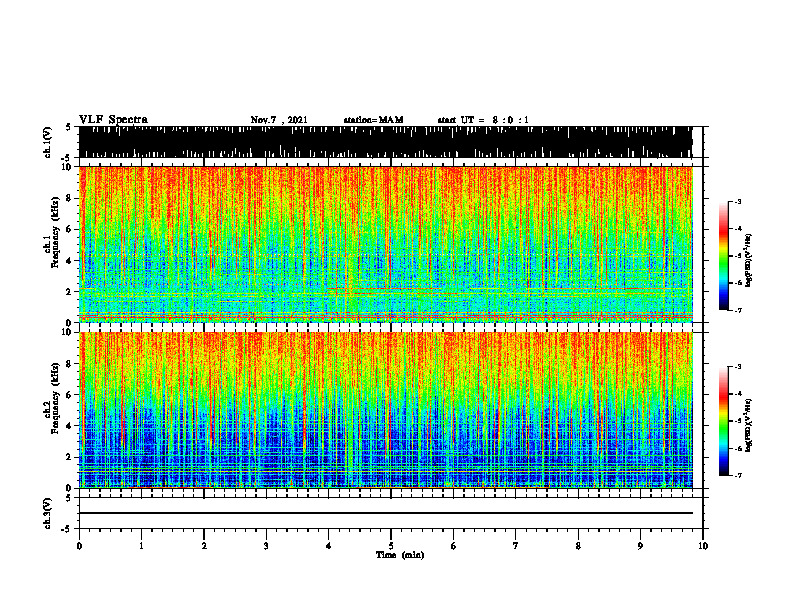Click the ch.2 frequency tick label '2'
The image size is (792, 612).
click(70, 457)
